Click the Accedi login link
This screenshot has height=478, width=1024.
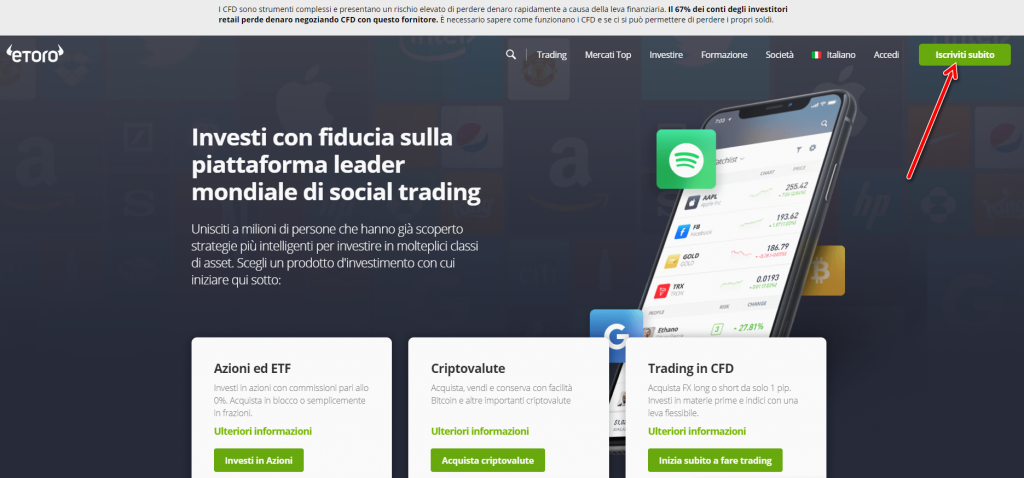point(886,55)
